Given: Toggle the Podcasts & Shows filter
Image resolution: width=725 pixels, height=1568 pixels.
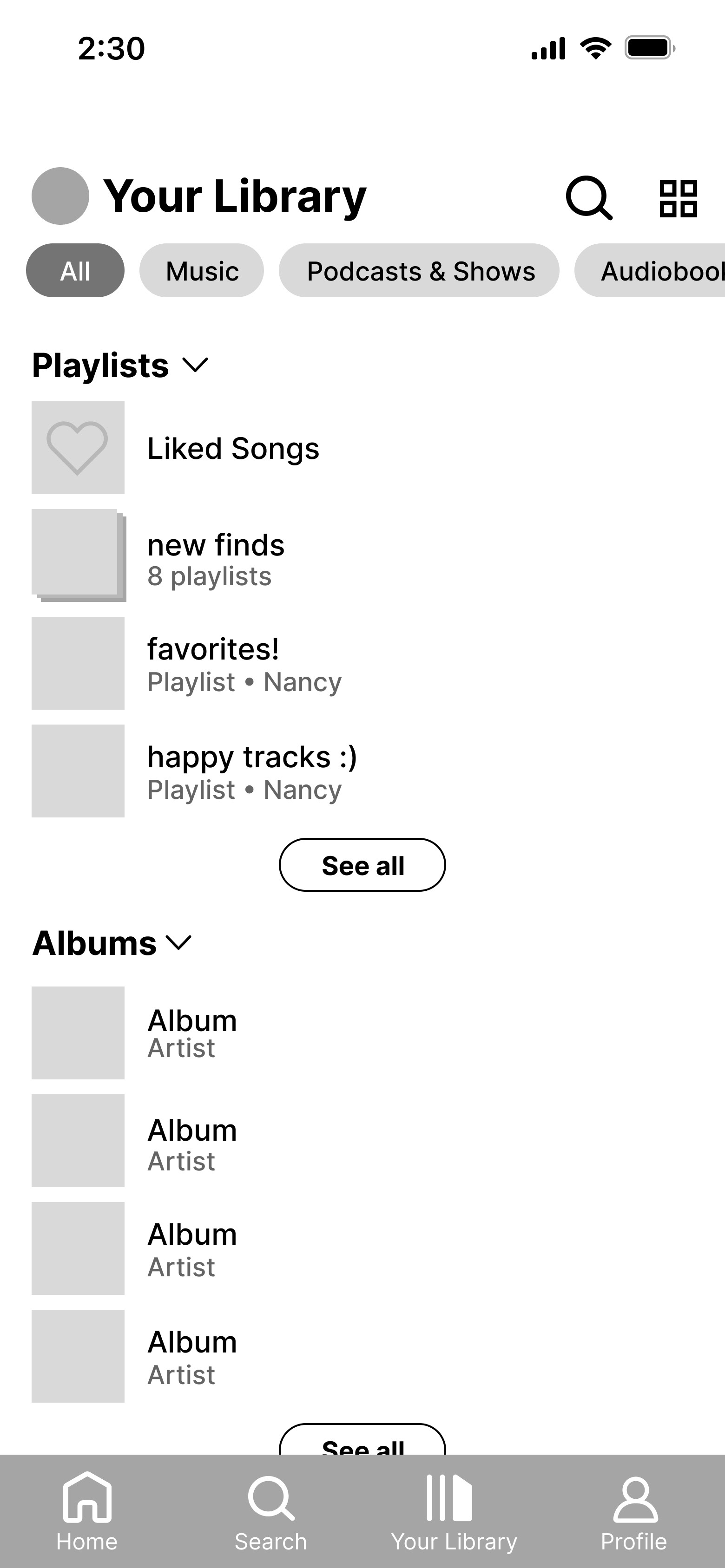Looking at the screenshot, I should [x=419, y=270].
